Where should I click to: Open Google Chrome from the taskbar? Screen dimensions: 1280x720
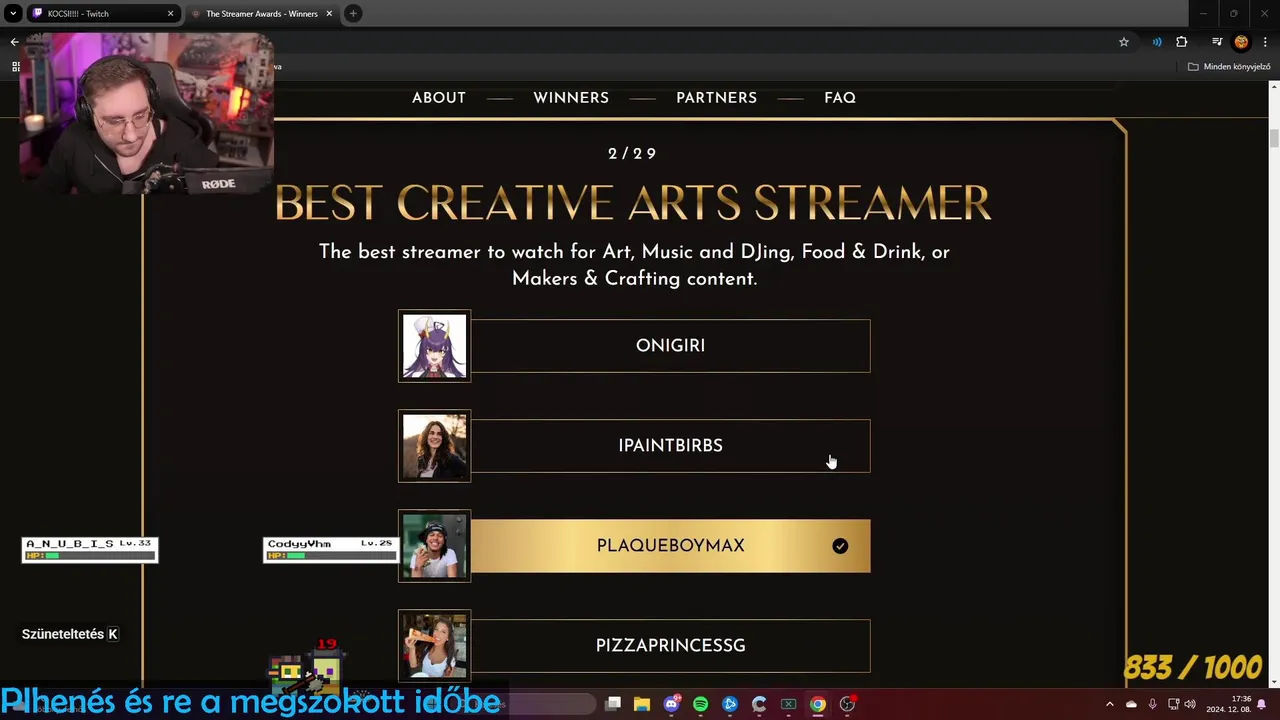coord(818,704)
